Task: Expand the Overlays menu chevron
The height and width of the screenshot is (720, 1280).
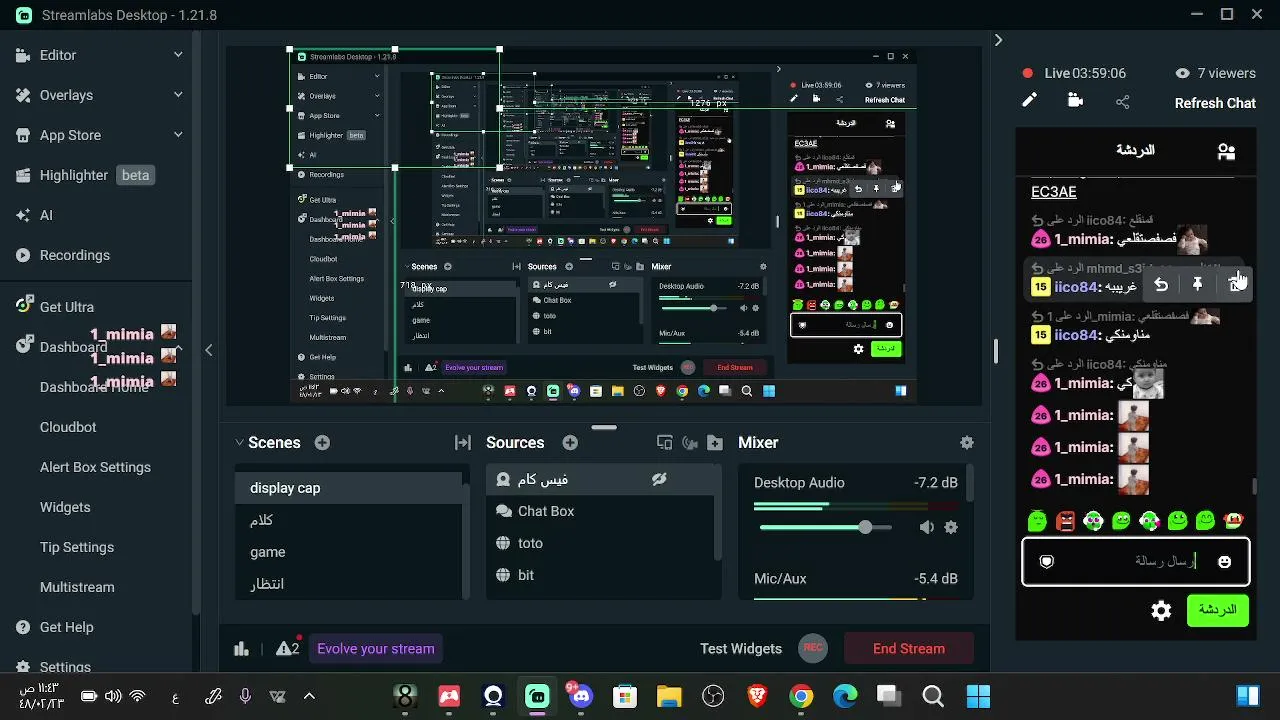Action: pos(178,95)
